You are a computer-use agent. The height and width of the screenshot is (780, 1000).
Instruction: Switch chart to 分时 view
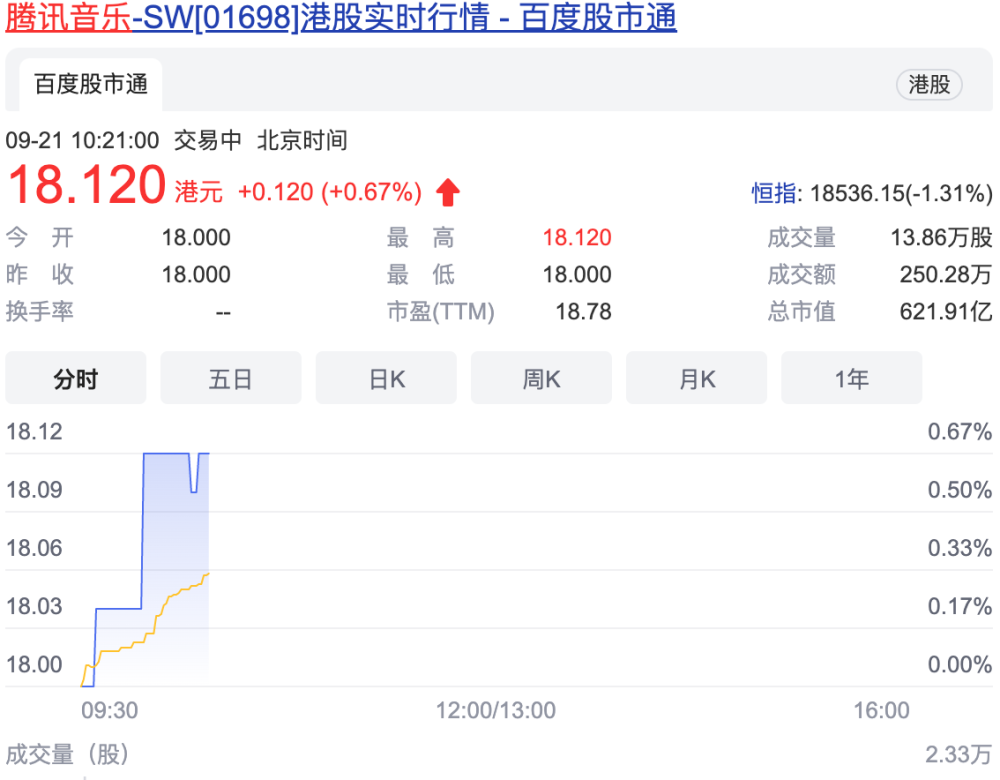point(76,378)
